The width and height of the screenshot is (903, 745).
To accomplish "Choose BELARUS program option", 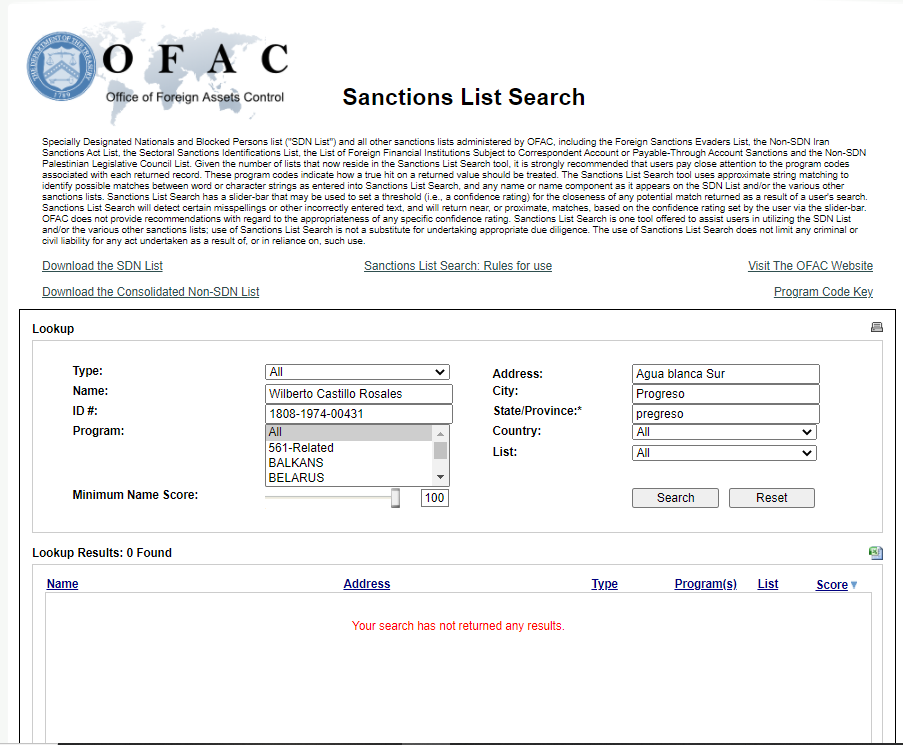I will click(296, 478).
